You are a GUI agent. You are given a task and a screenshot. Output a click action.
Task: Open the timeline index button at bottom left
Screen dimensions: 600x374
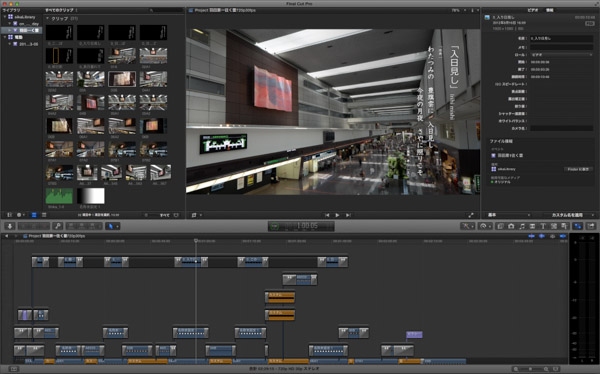click(13, 369)
